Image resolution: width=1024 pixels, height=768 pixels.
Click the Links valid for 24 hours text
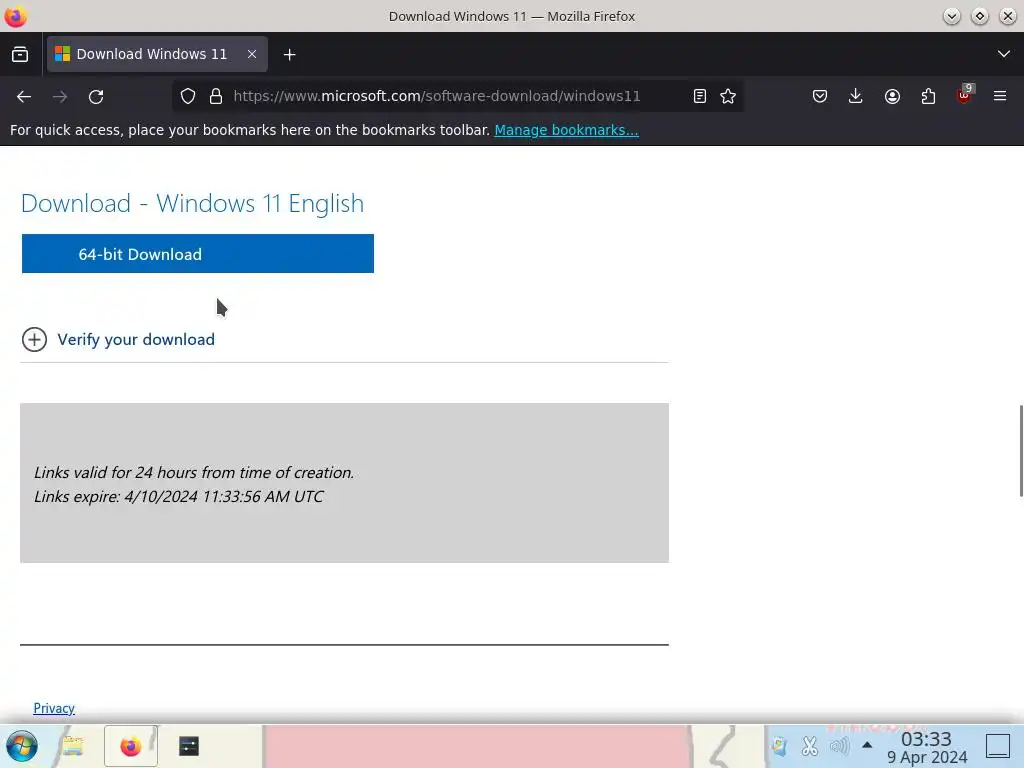tap(194, 472)
